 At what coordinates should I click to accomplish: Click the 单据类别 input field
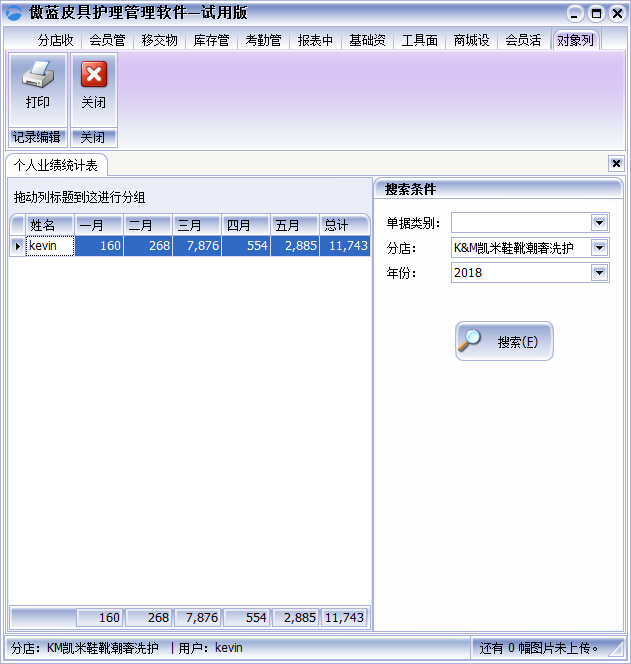tap(520, 222)
